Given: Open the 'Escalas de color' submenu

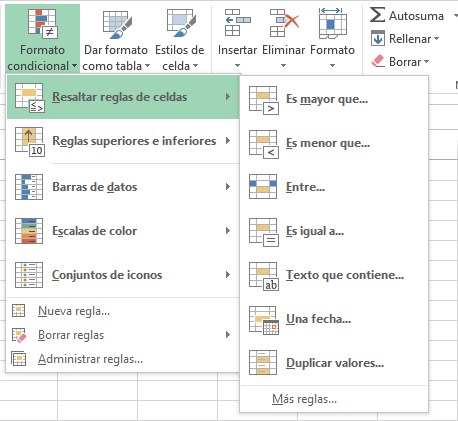Looking at the screenshot, I should click(x=123, y=231).
